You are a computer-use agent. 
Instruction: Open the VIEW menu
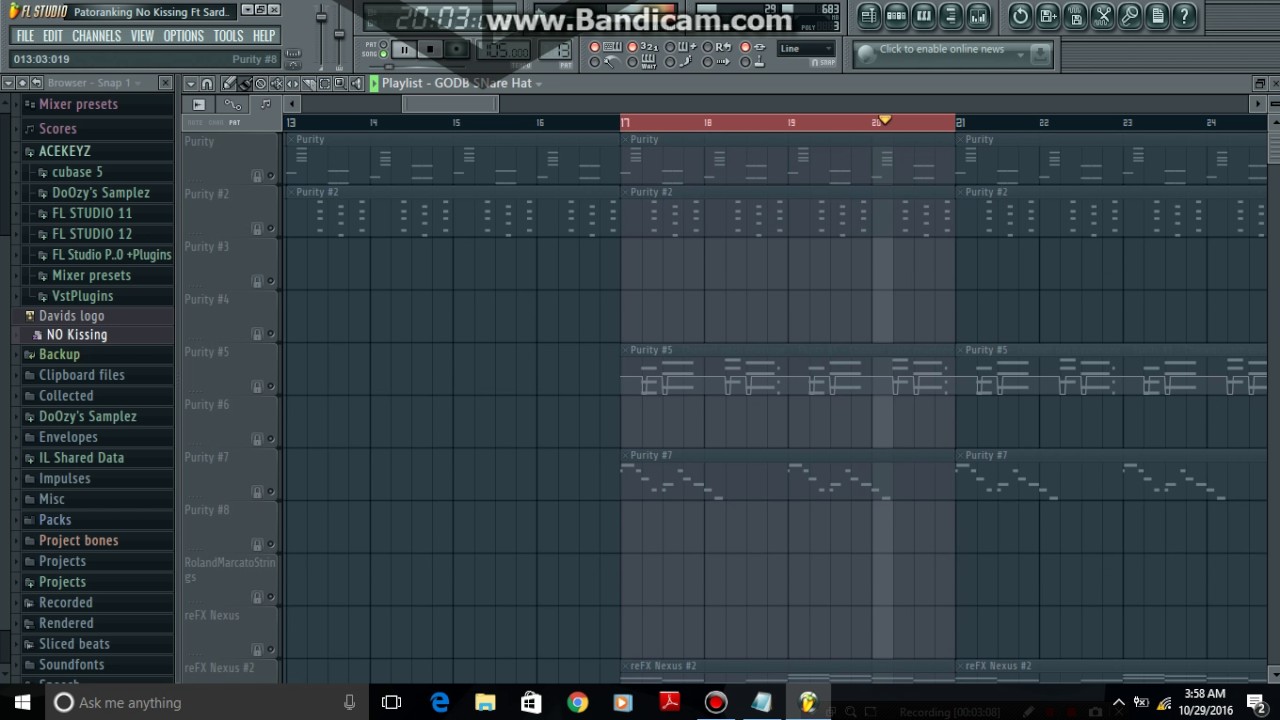(142, 36)
